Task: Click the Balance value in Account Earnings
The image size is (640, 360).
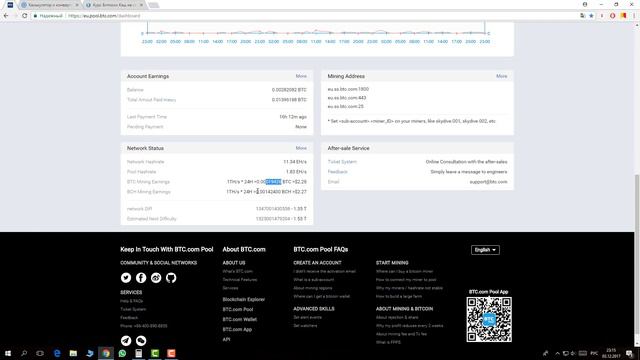Action: coord(289,90)
